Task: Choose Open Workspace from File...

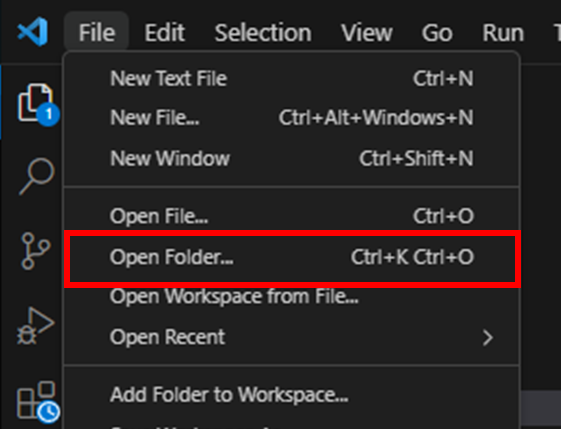Action: [x=292, y=297]
